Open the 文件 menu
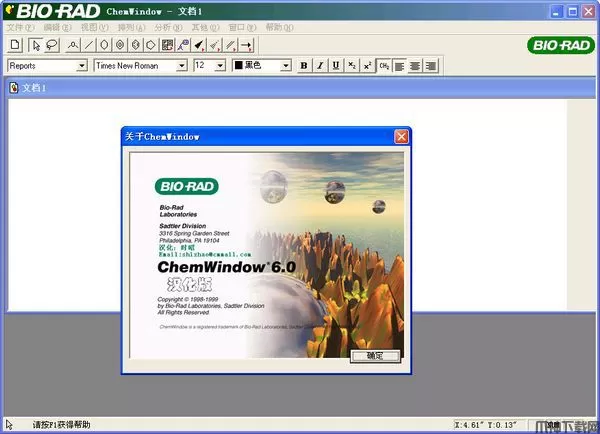600x434 pixels. pyautogui.click(x=20, y=27)
